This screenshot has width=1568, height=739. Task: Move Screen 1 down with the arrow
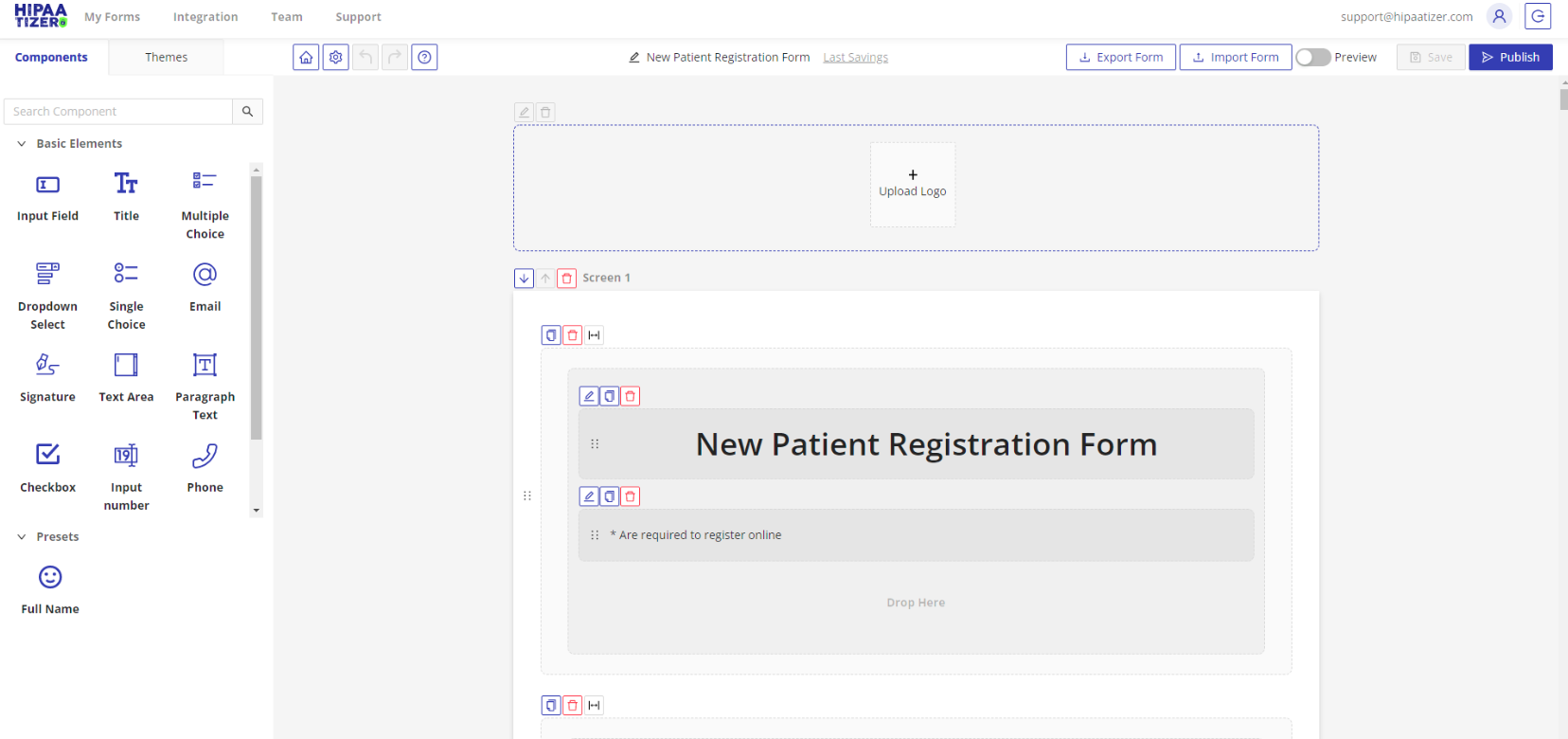click(525, 279)
